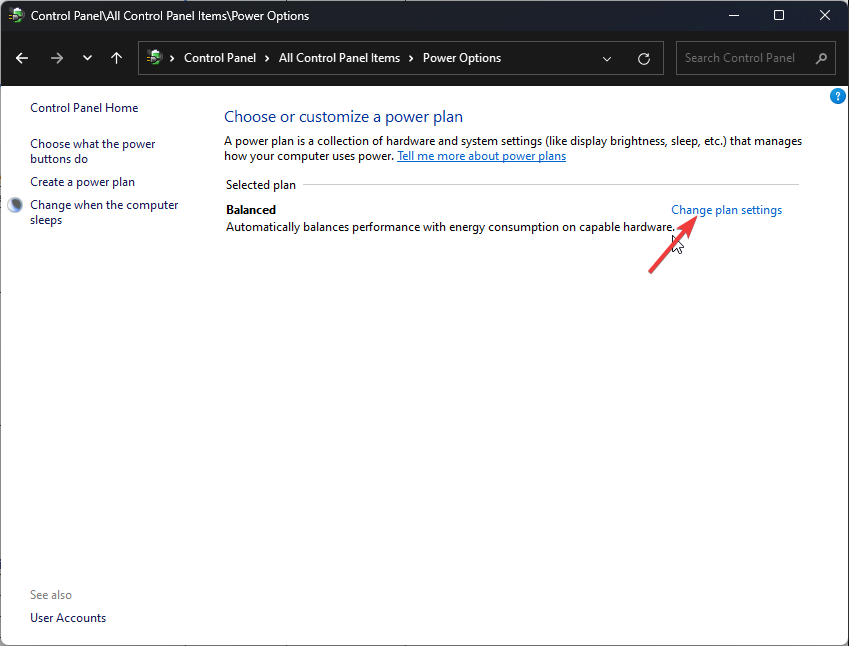Select All Control Panel Items breadcrumb
849x646 pixels.
tap(339, 58)
